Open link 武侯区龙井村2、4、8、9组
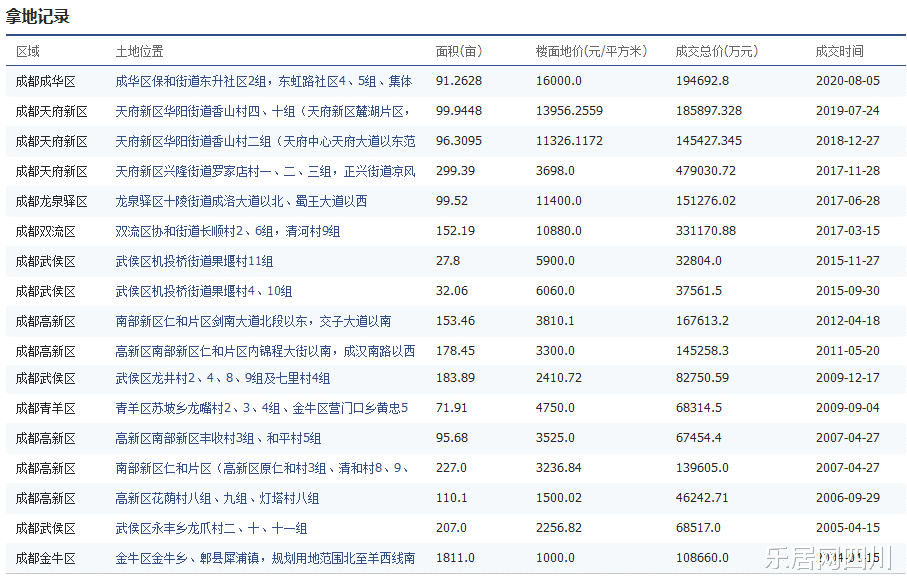 (x=223, y=379)
